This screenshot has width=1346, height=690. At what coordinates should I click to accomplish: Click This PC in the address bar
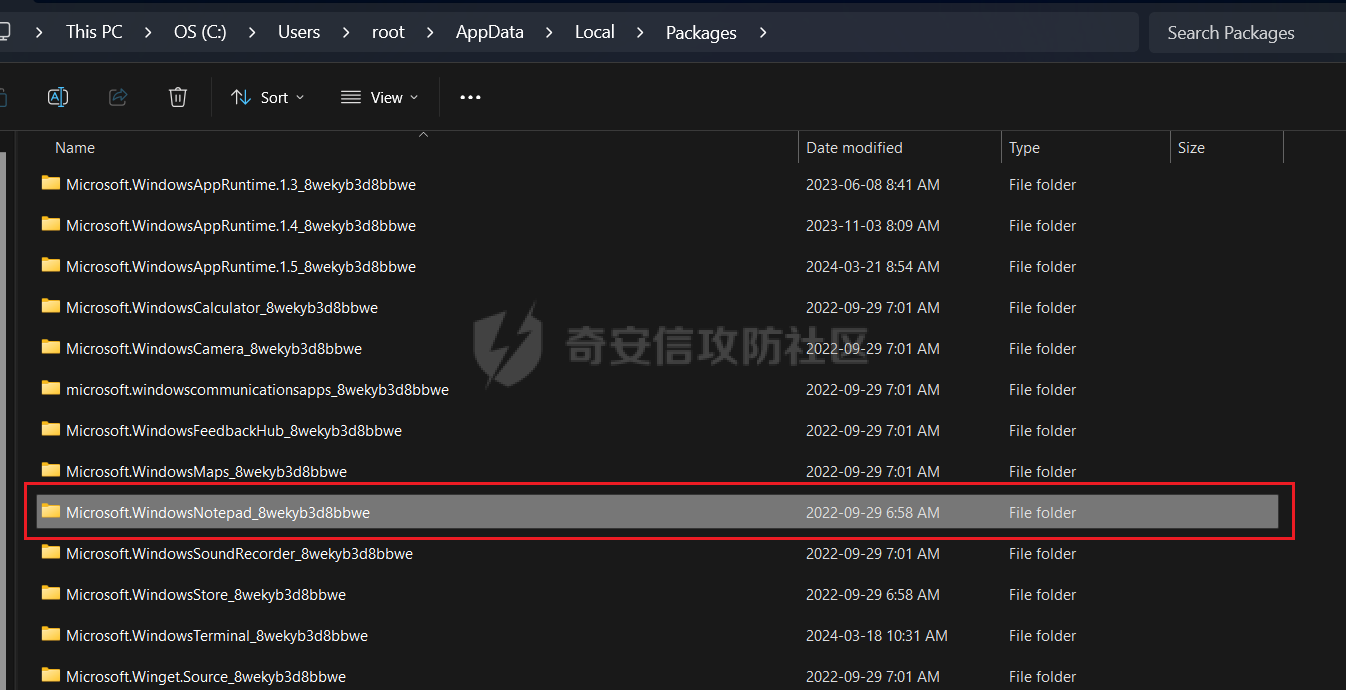pos(94,32)
